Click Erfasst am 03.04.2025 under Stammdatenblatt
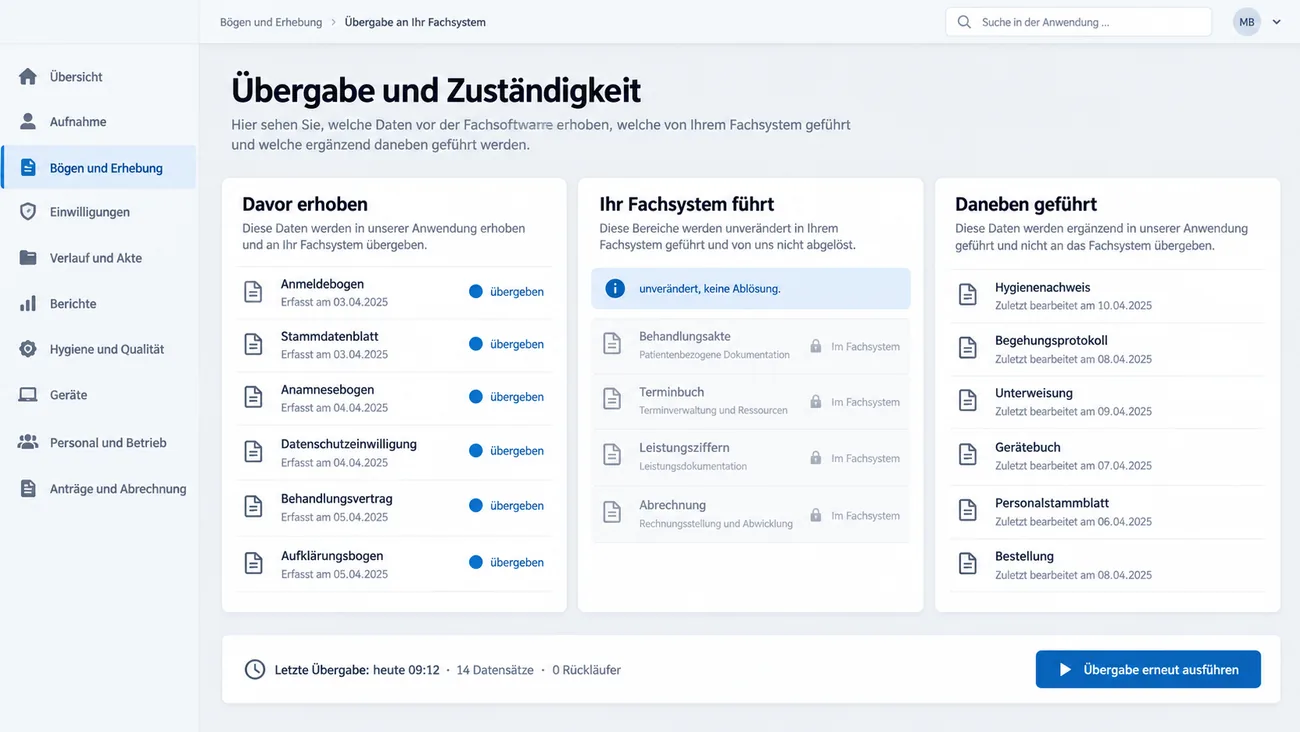 tap(334, 354)
